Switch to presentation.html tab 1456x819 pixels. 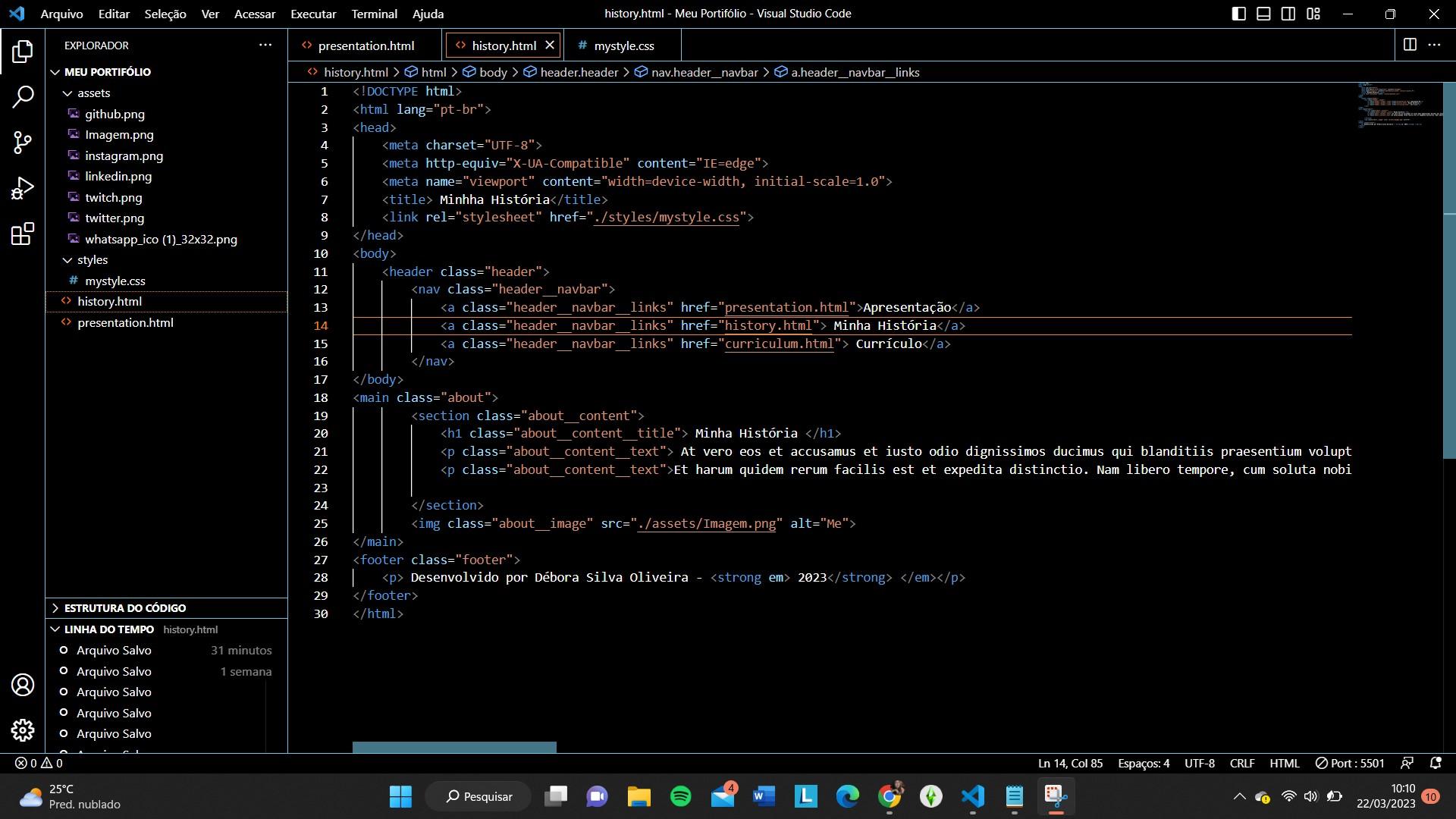pos(365,45)
